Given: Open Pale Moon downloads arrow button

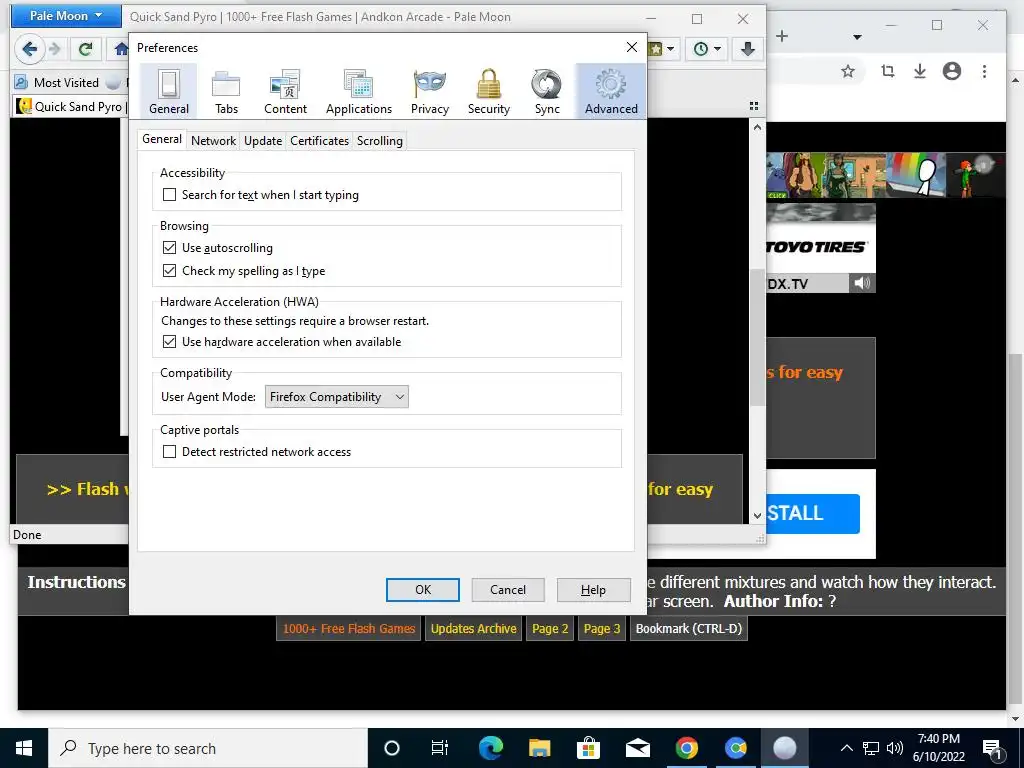Looking at the screenshot, I should click(x=748, y=49).
